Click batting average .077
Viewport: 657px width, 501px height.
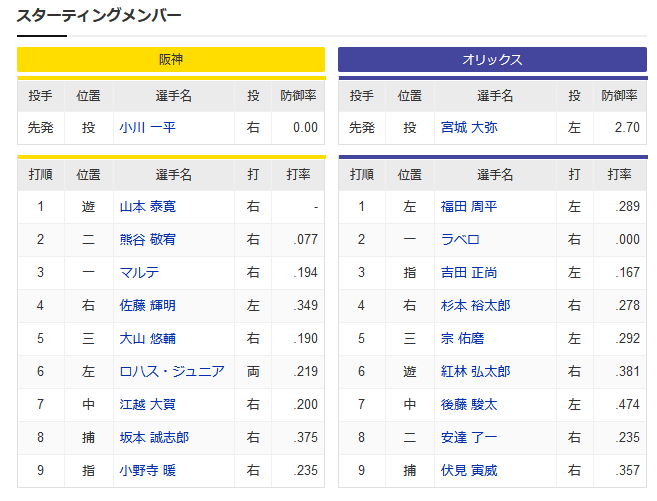306,240
